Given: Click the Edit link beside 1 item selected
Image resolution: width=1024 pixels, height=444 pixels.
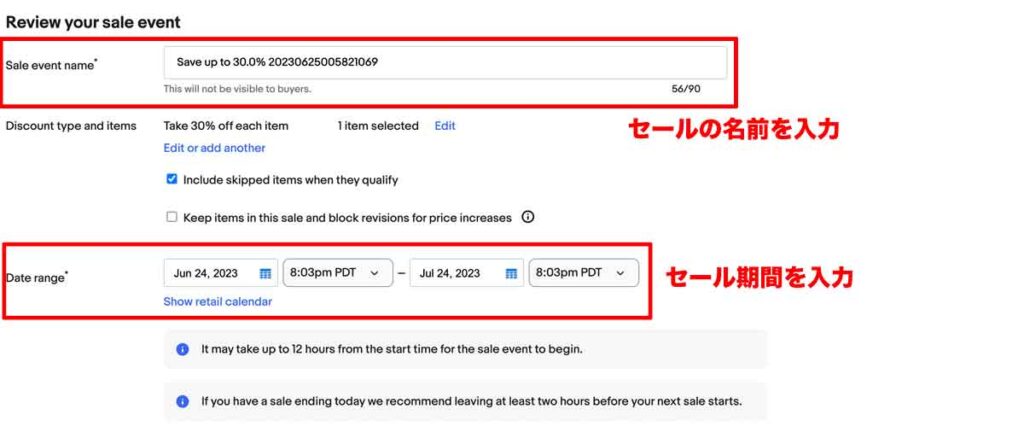Looking at the screenshot, I should (445, 126).
